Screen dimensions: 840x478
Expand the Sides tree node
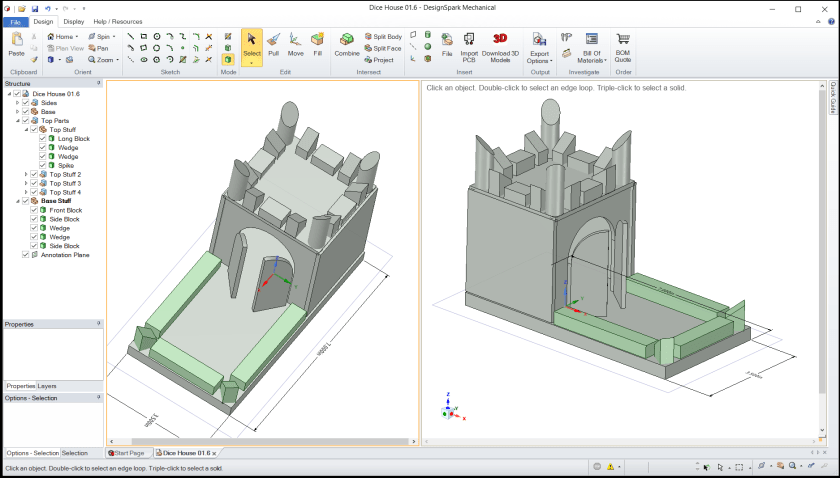coord(17,102)
